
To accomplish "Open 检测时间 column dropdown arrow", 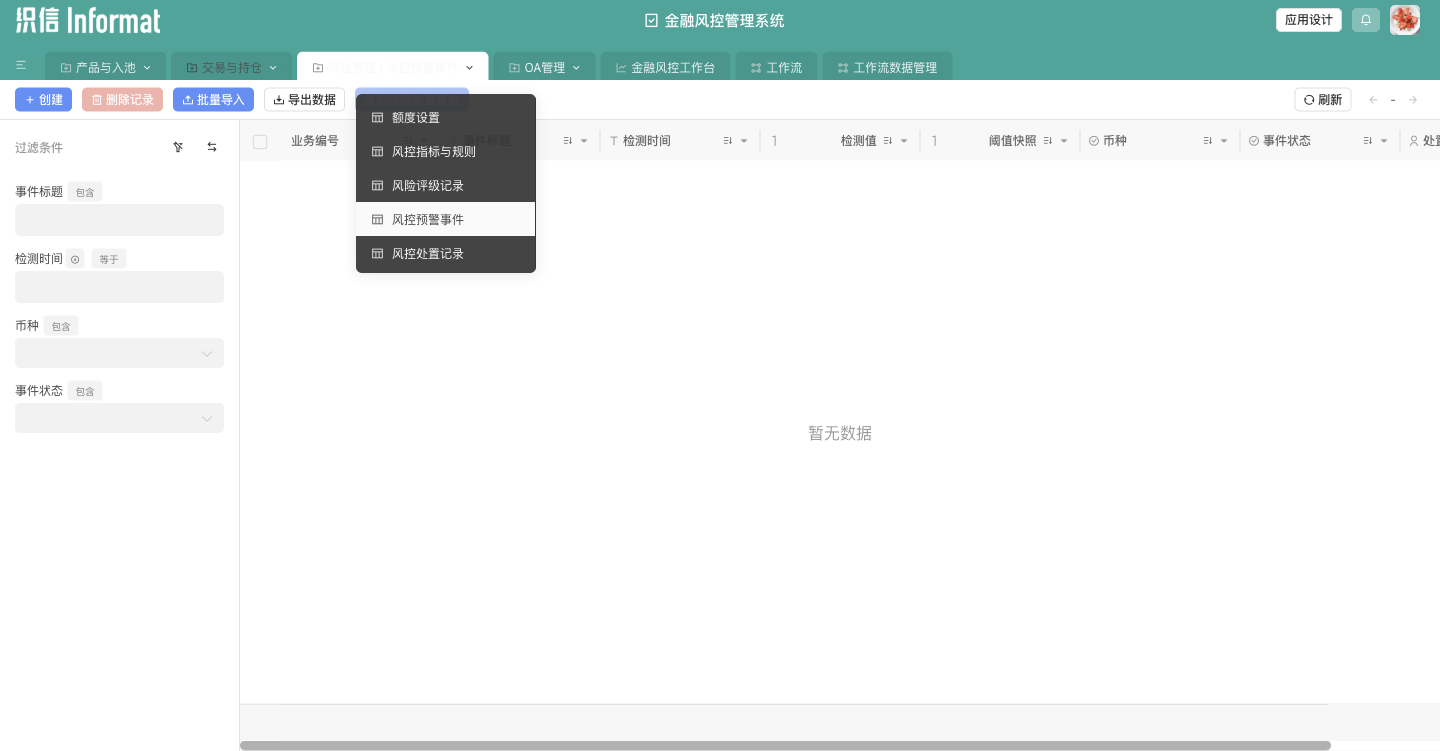I will point(744,141).
